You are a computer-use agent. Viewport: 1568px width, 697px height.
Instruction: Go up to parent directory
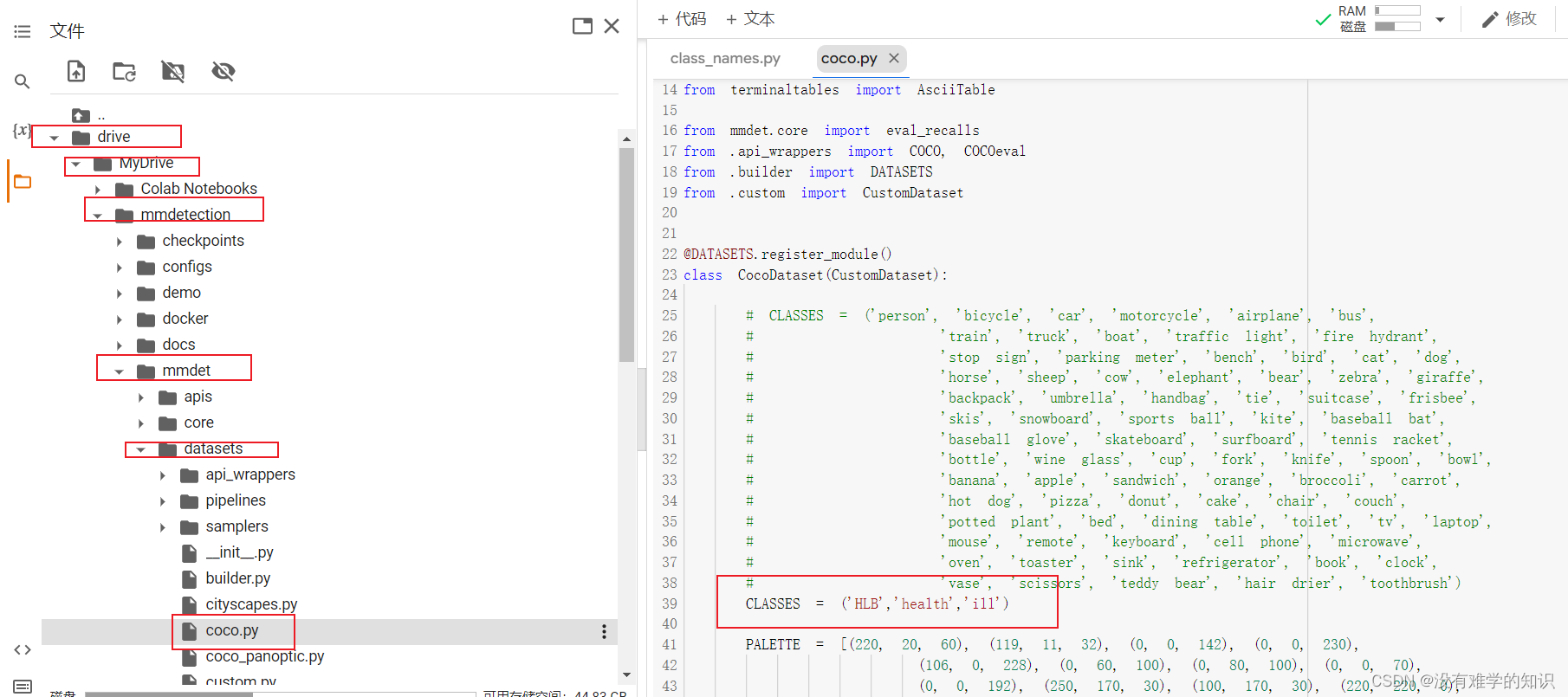[x=81, y=115]
